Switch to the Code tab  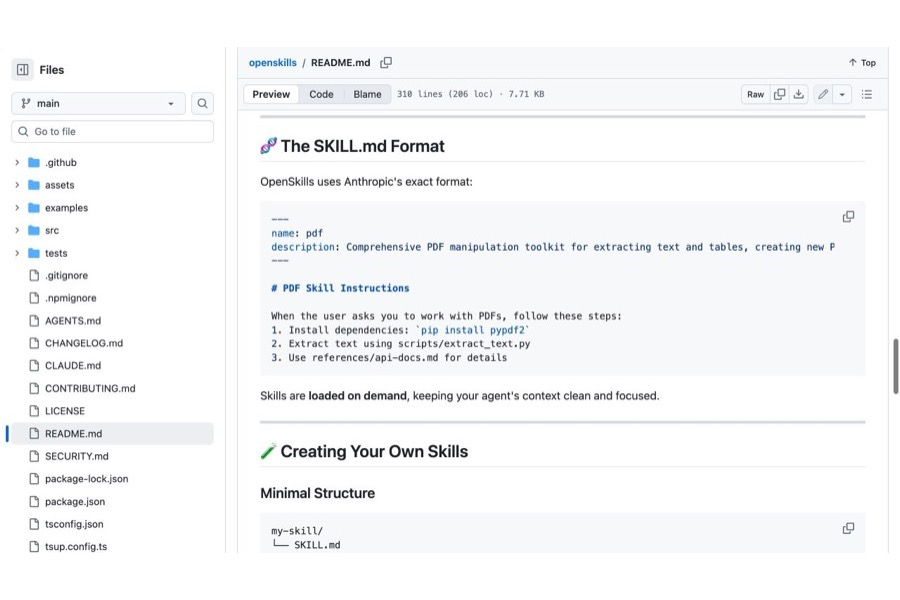coord(321,94)
